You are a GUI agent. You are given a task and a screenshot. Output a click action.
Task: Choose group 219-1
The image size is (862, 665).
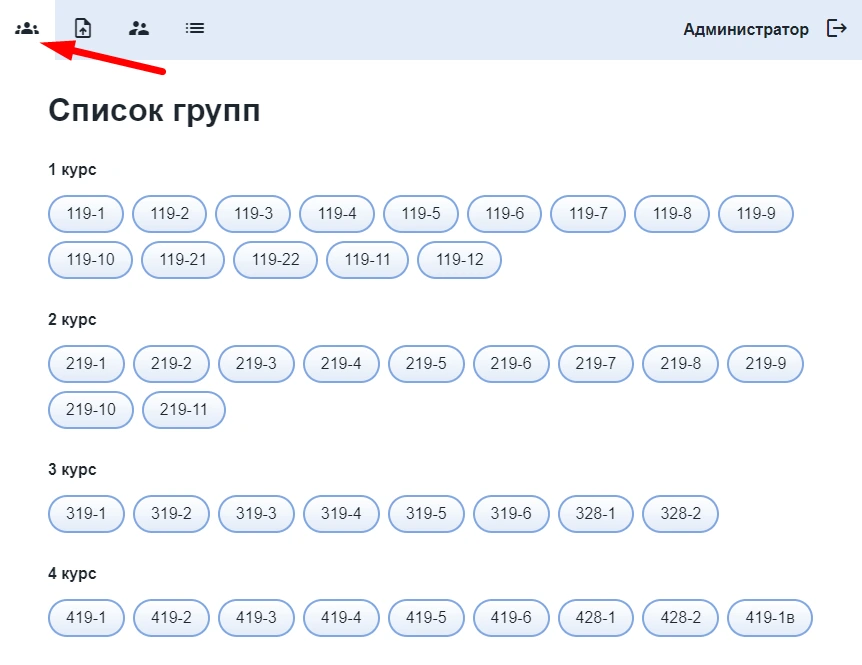(86, 364)
